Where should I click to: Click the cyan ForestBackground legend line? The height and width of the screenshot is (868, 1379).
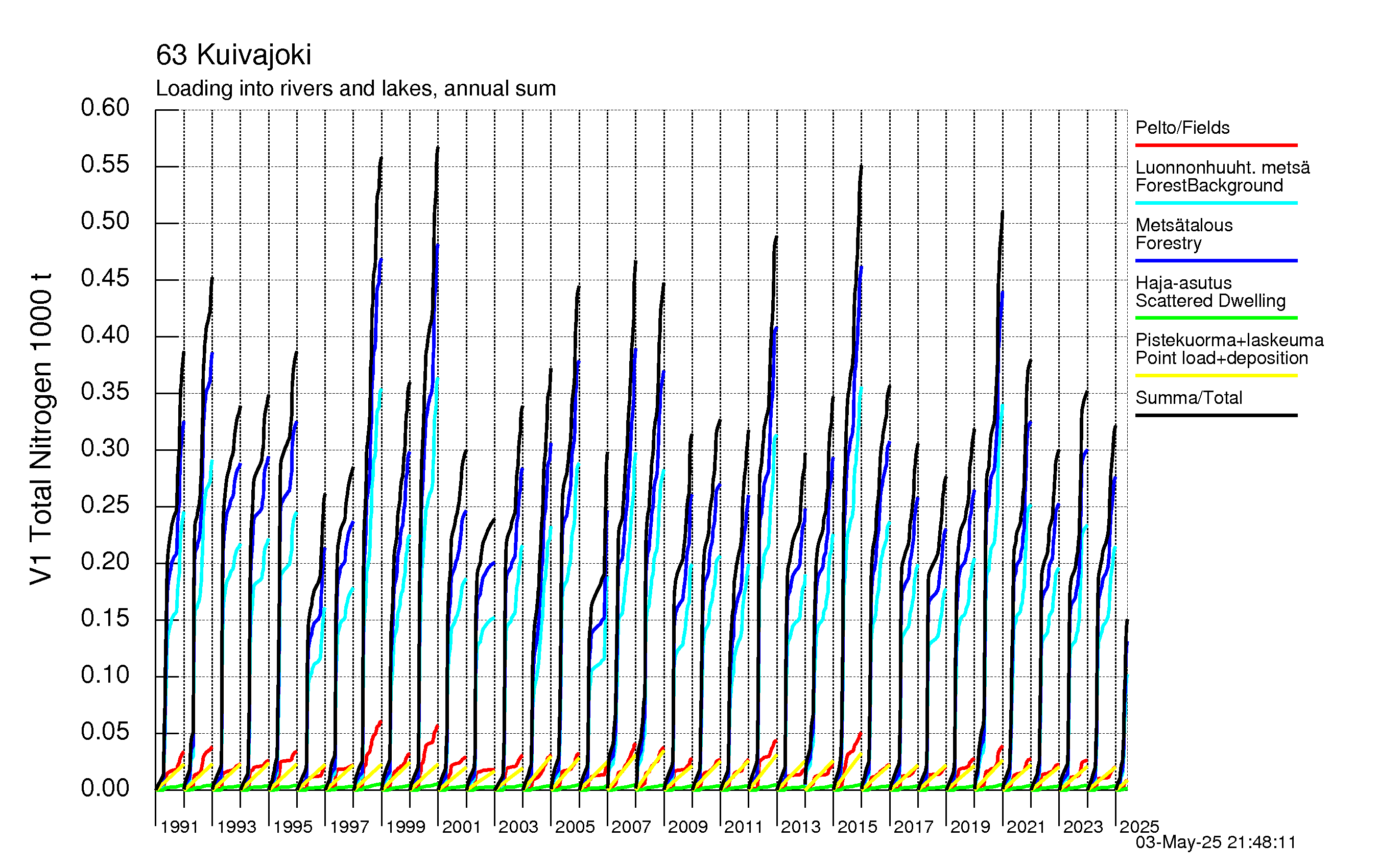[1217, 203]
